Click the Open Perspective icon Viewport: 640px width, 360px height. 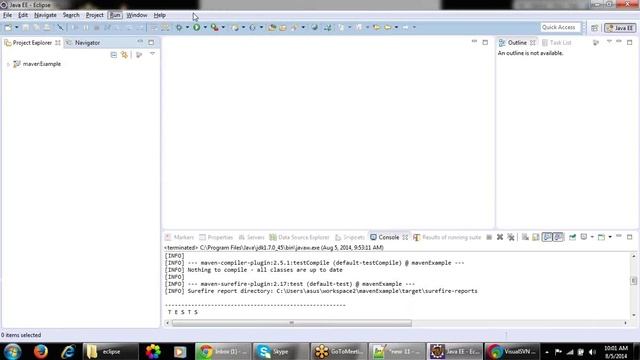click(595, 28)
